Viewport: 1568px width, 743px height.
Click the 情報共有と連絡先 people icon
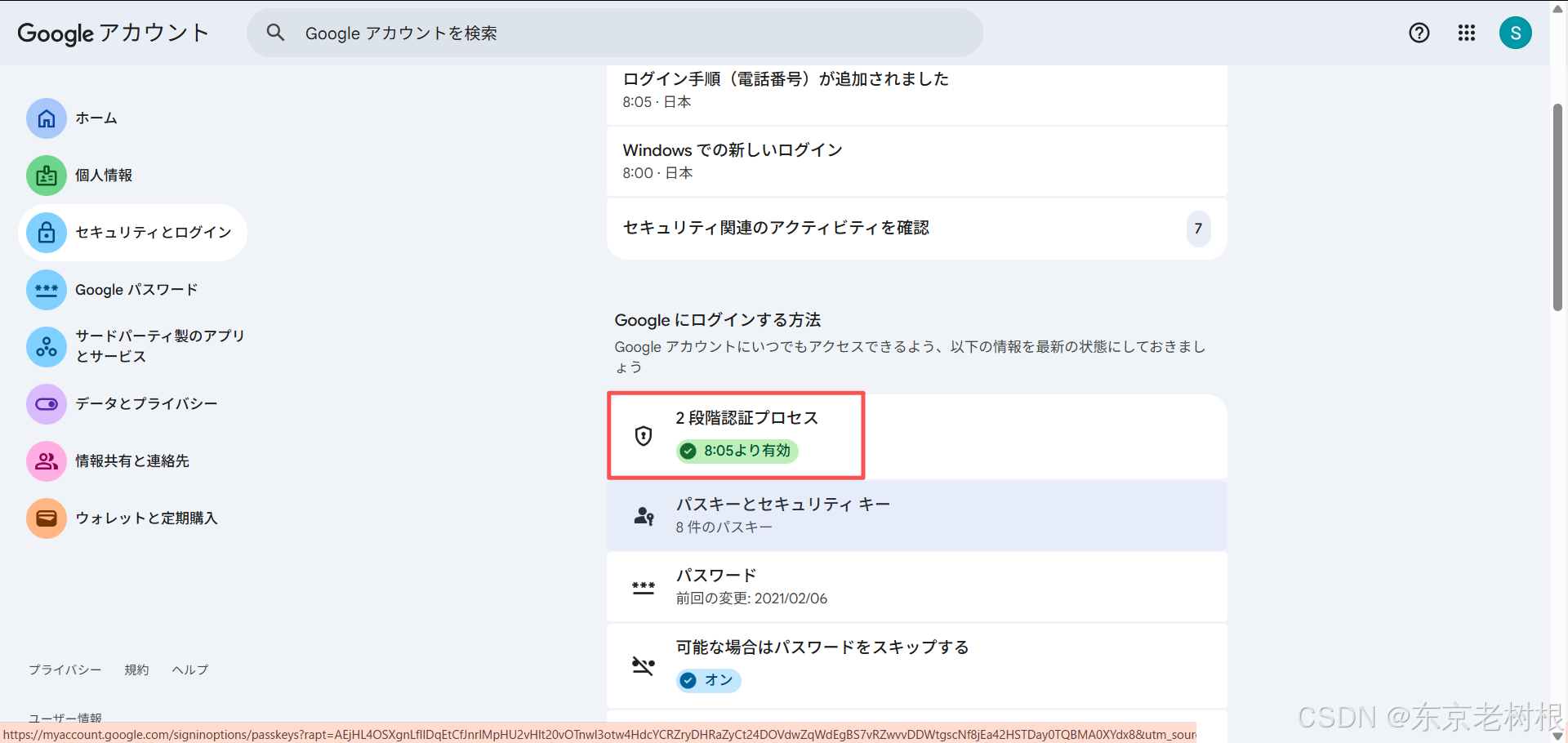coord(47,461)
